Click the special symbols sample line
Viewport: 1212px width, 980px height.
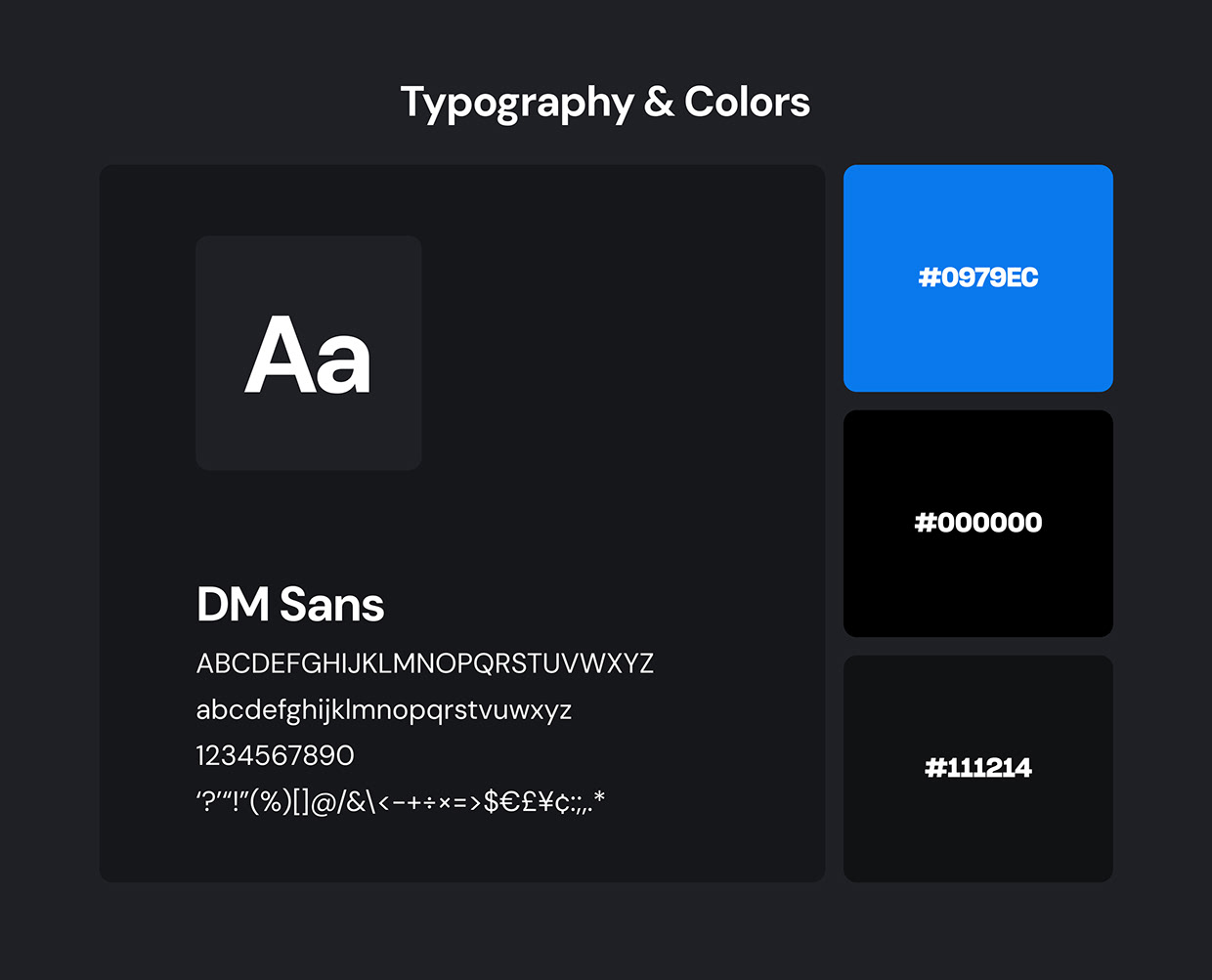tap(400, 802)
